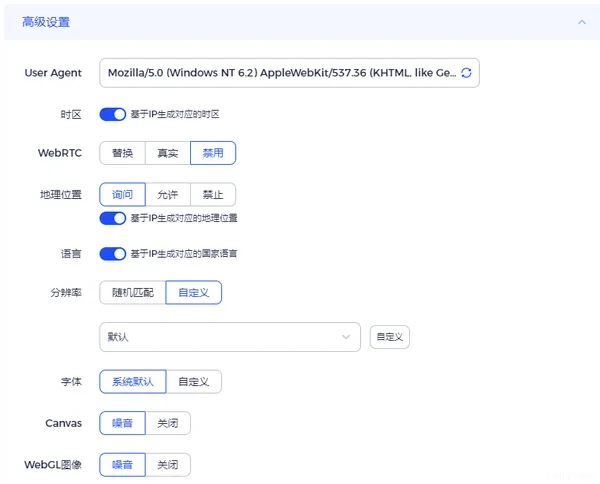
Task: Select WebRTC 替换 option
Action: pos(122,153)
